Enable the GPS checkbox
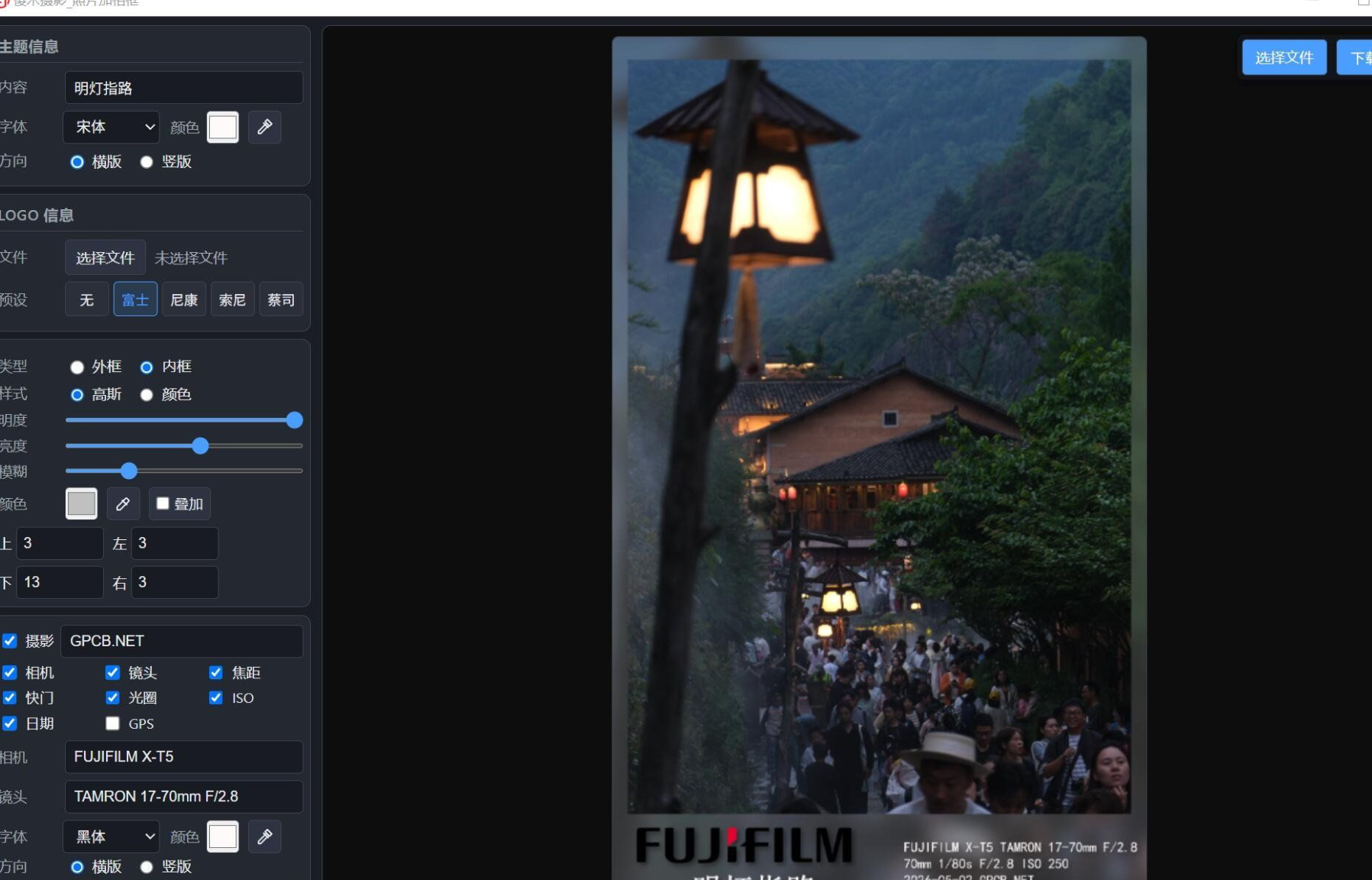The image size is (1372, 880). pyautogui.click(x=113, y=723)
